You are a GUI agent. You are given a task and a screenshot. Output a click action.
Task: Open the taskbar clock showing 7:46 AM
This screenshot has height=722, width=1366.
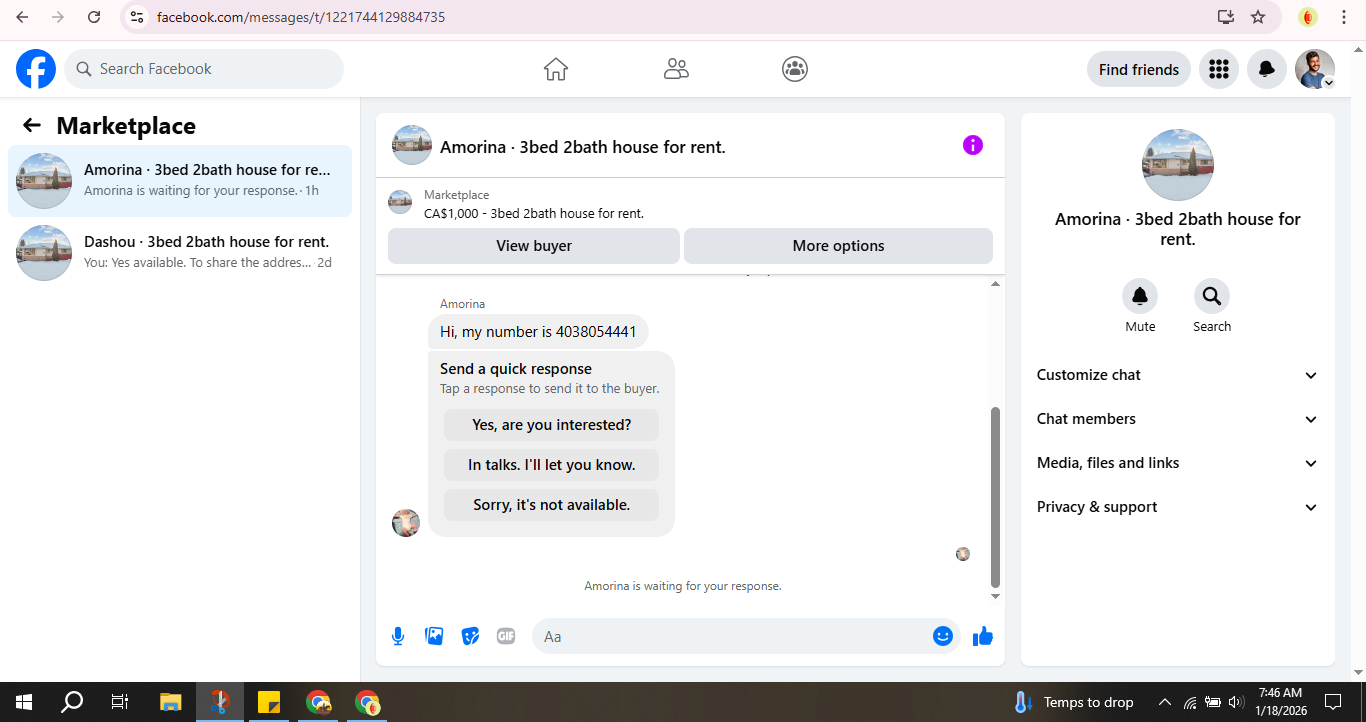1281,702
